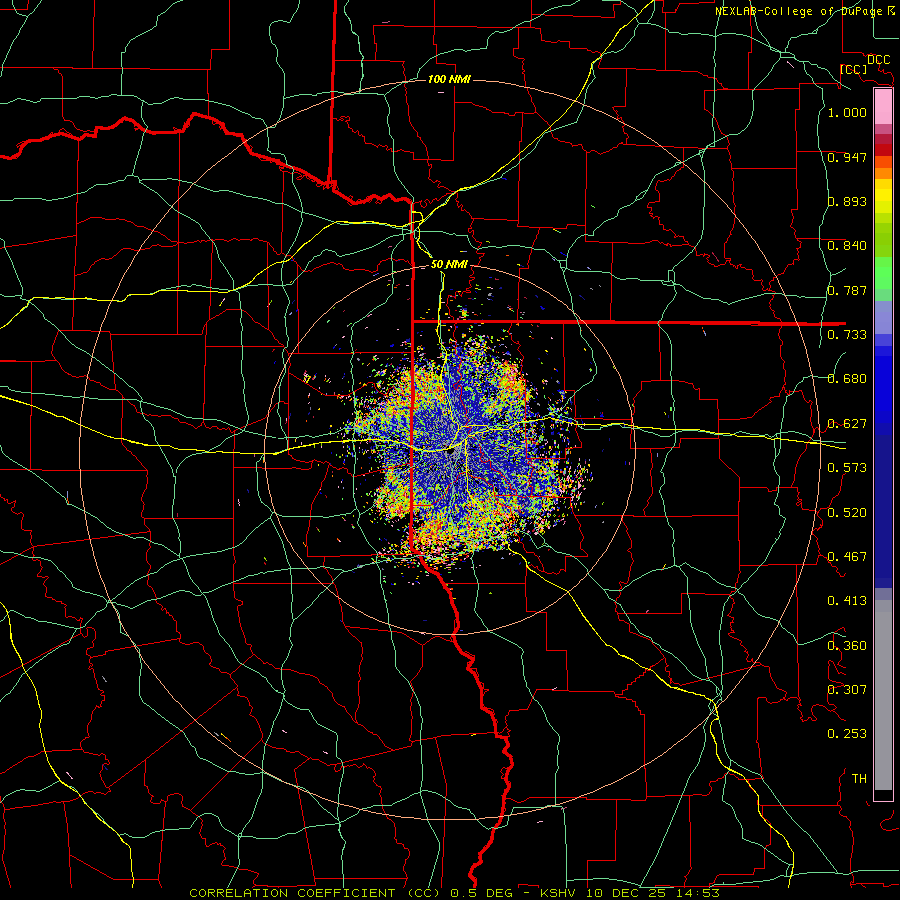900x900 pixels.
Task: Click the 14:53 timestamp in the footer
Action: click(x=696, y=893)
